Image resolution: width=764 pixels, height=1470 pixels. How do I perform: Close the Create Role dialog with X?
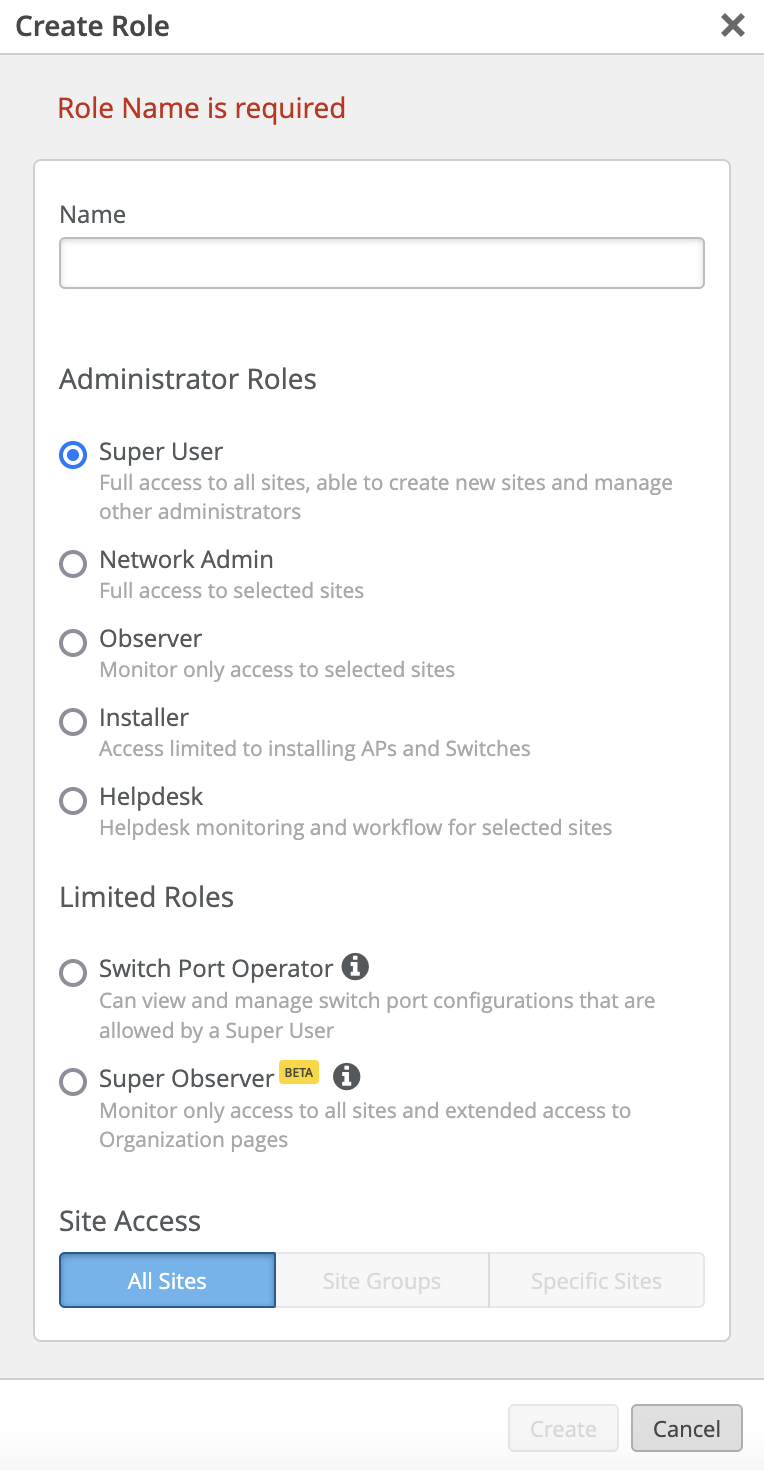point(733,26)
